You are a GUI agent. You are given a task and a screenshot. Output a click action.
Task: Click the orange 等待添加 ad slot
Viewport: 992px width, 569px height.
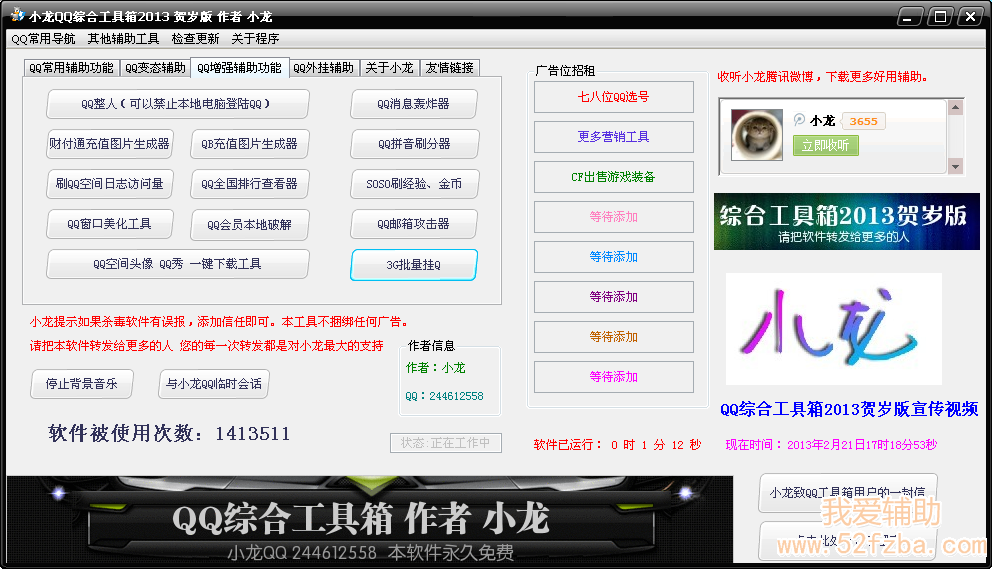(614, 337)
